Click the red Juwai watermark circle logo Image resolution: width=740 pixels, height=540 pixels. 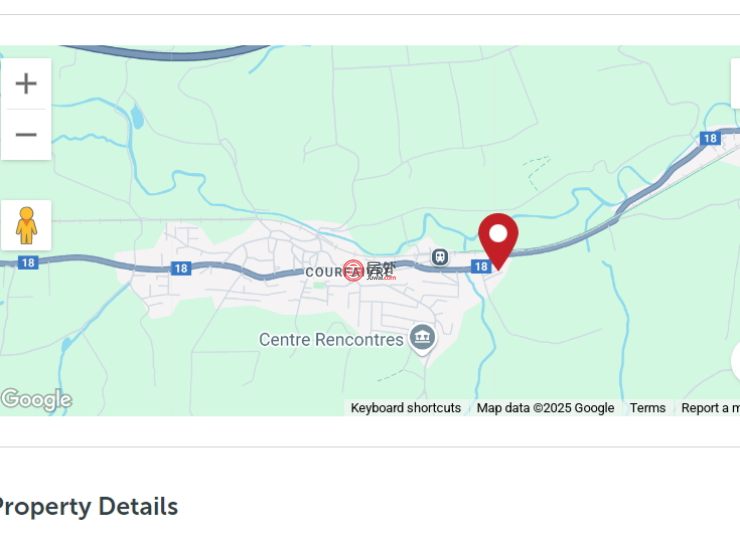pos(353,270)
